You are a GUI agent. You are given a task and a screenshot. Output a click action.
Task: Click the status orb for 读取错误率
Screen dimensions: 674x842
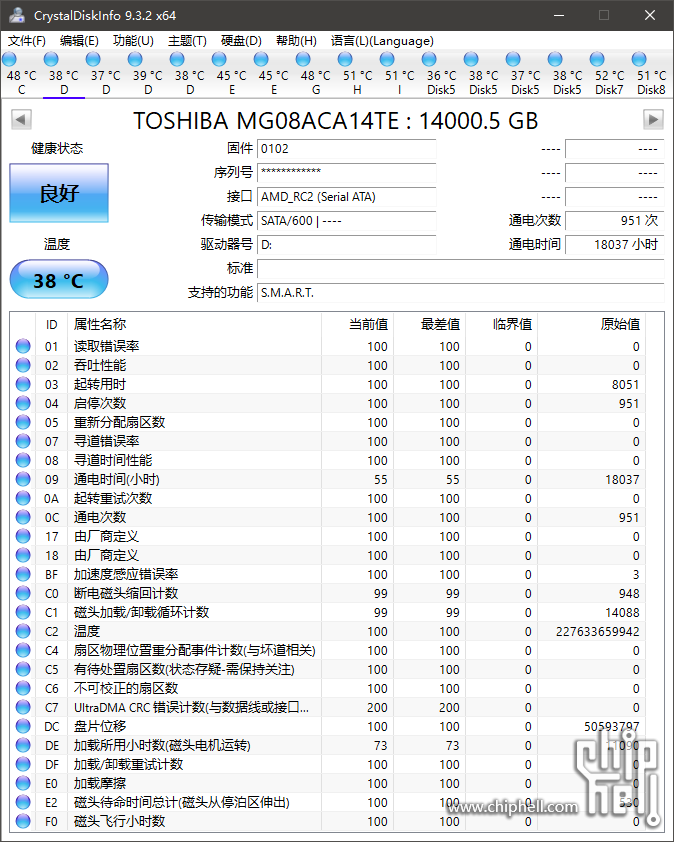tap(23, 346)
